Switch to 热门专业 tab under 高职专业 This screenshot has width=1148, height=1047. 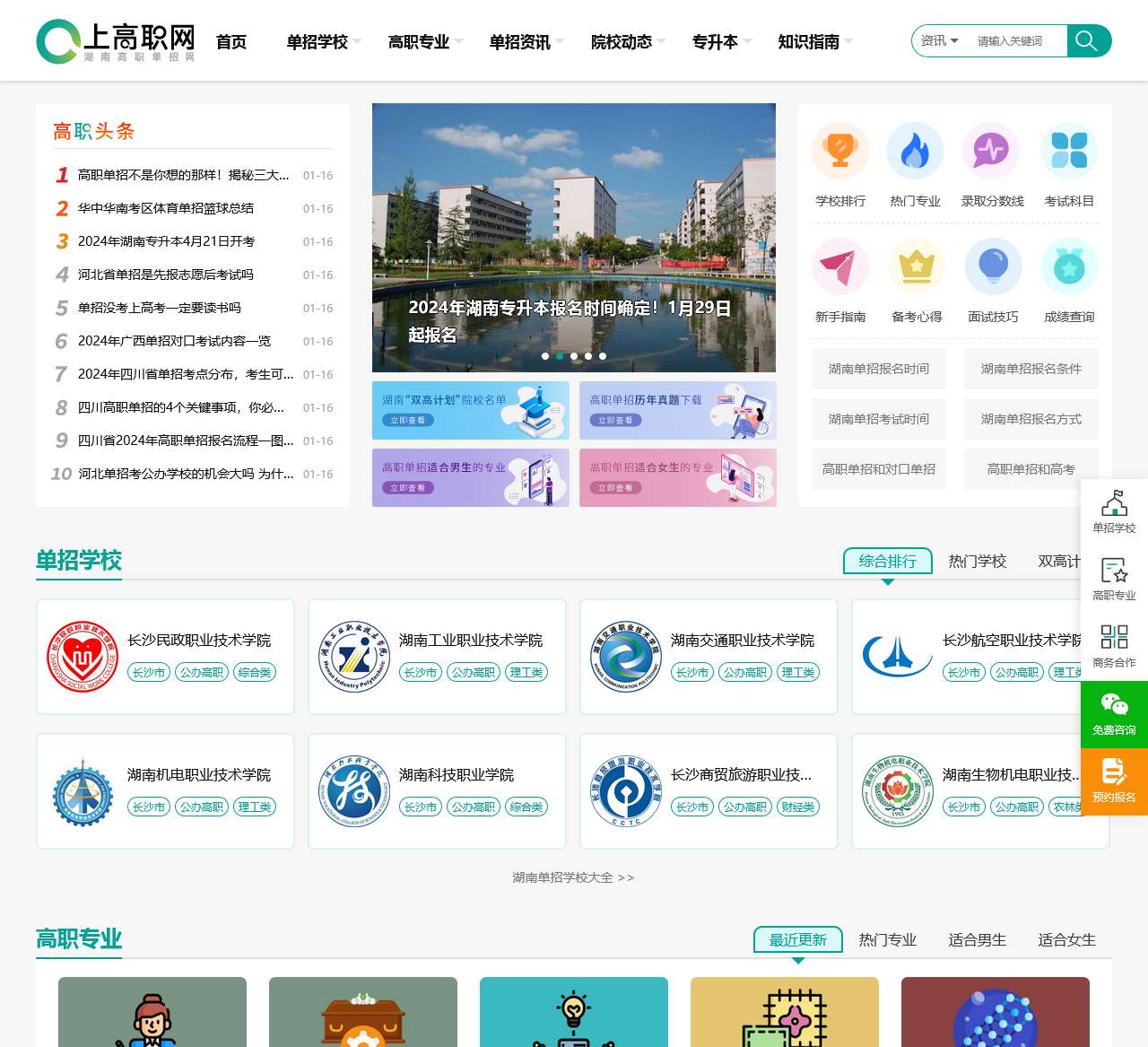click(888, 939)
